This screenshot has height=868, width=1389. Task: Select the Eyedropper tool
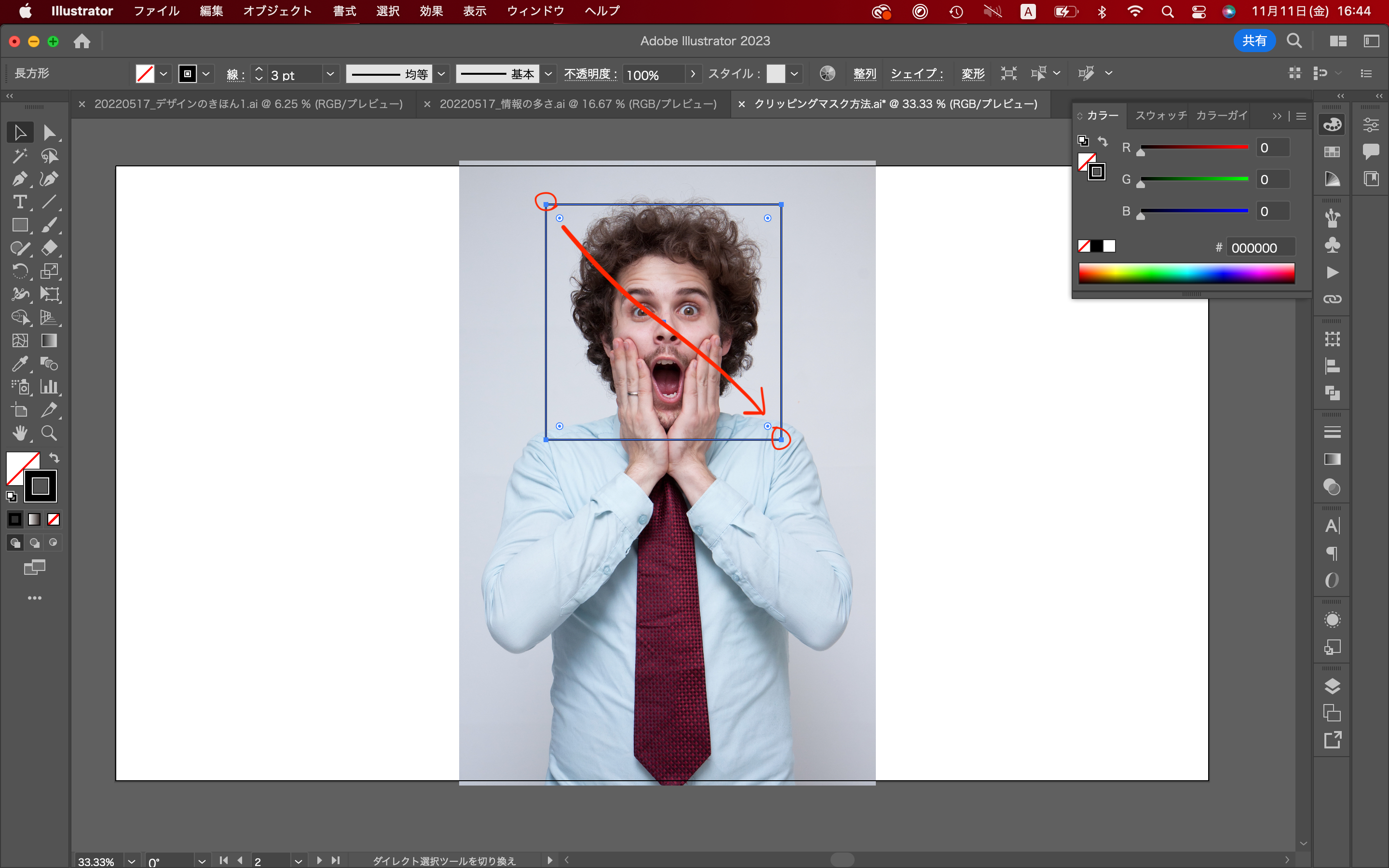click(19, 364)
